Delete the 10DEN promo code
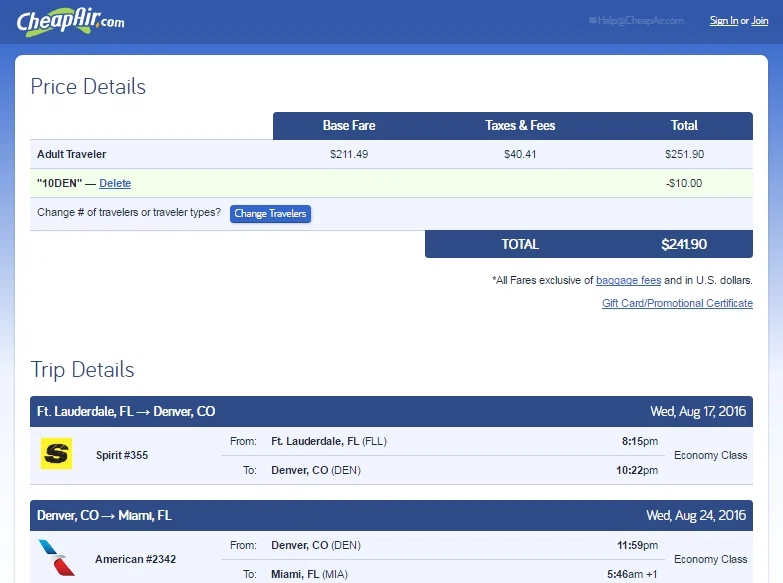 (x=115, y=183)
